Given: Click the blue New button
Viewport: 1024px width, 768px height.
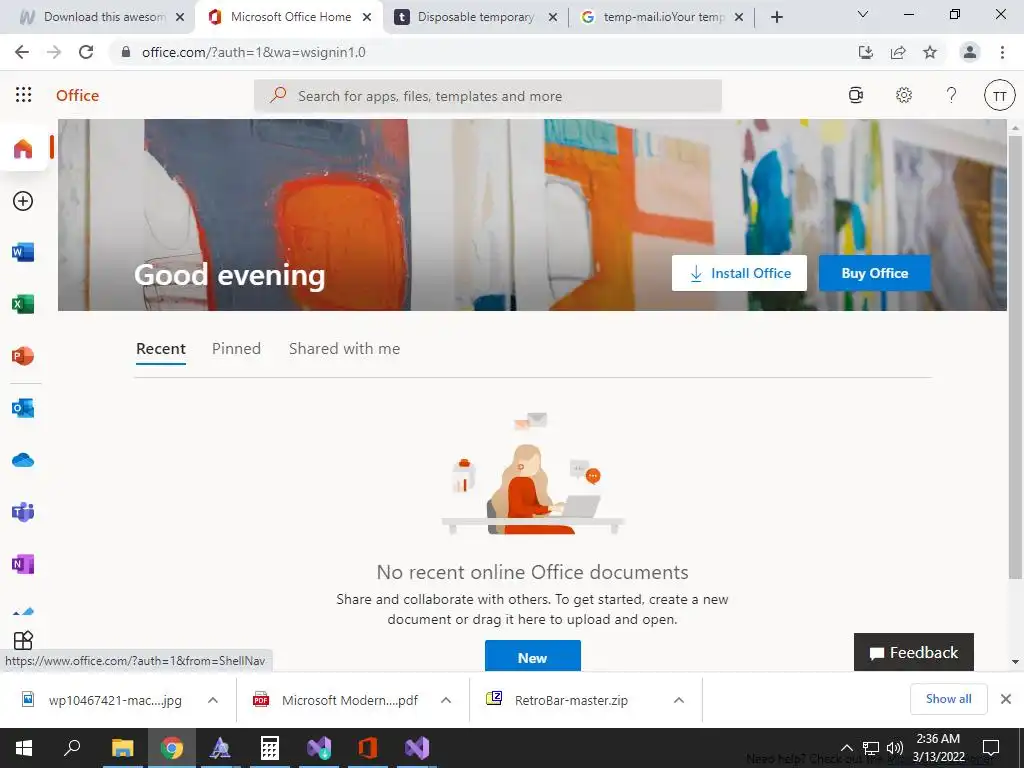Looking at the screenshot, I should pyautogui.click(x=533, y=656).
